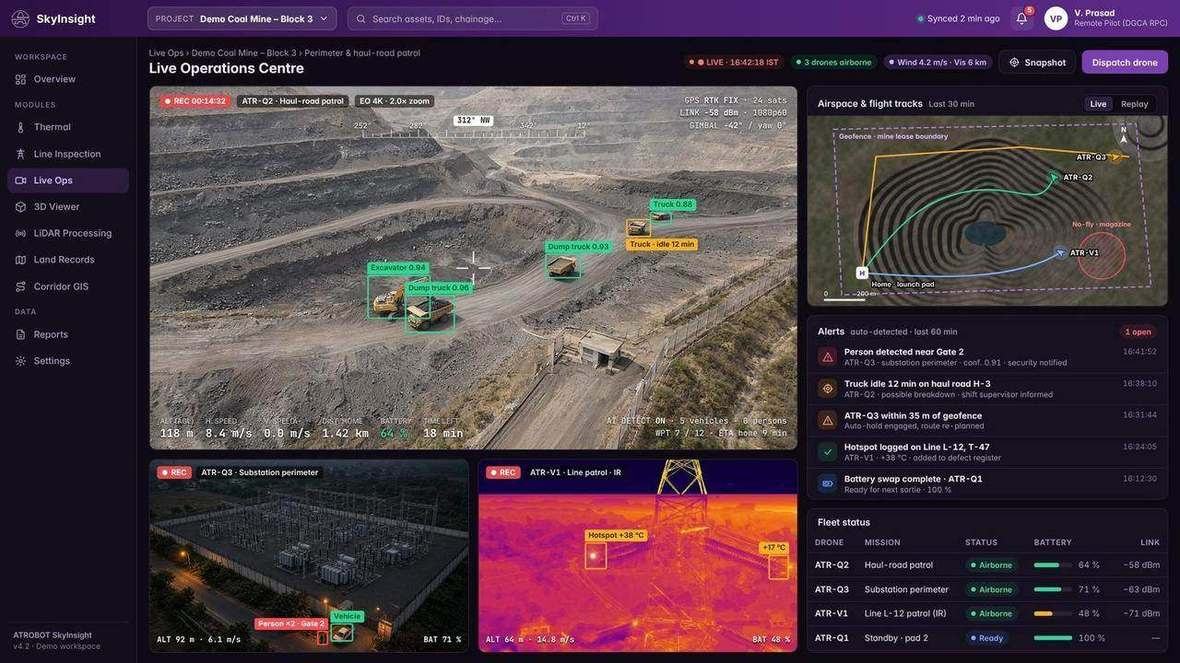Click the ATR-V1 battery bar
The image size is (1180, 663).
(1053, 614)
